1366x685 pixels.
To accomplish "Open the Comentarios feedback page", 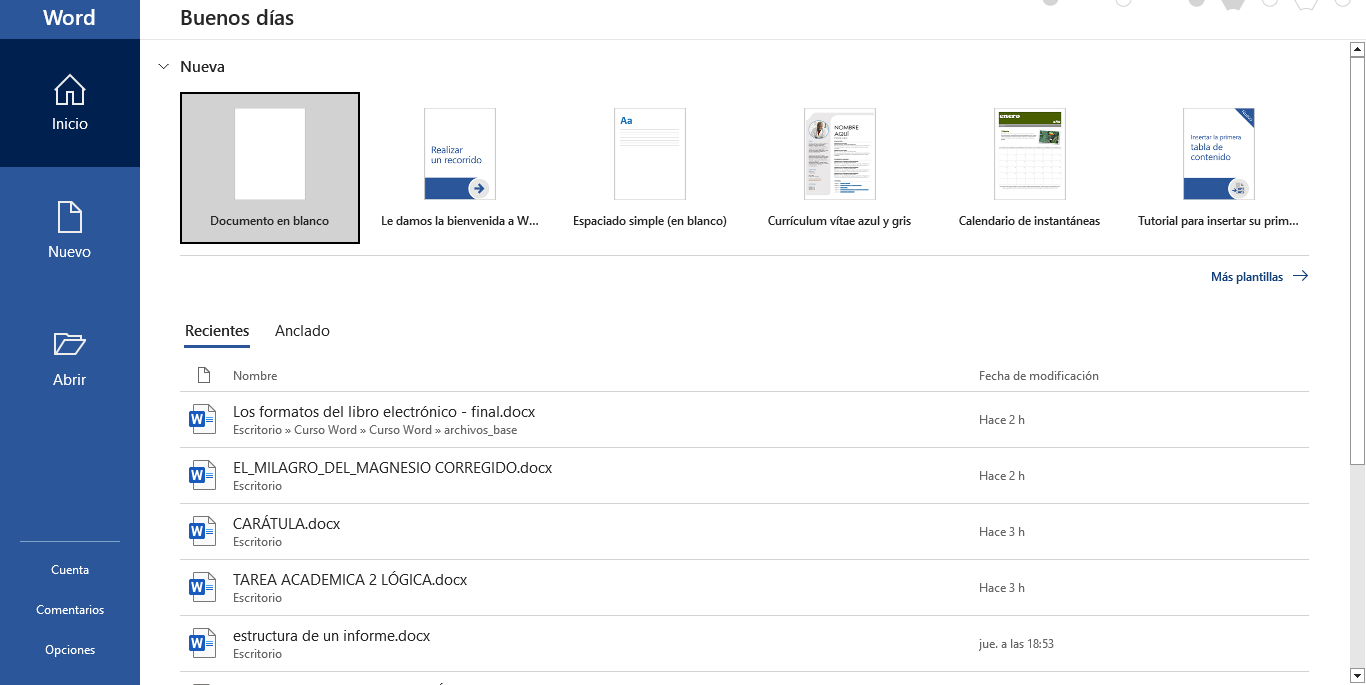I will [x=70, y=610].
